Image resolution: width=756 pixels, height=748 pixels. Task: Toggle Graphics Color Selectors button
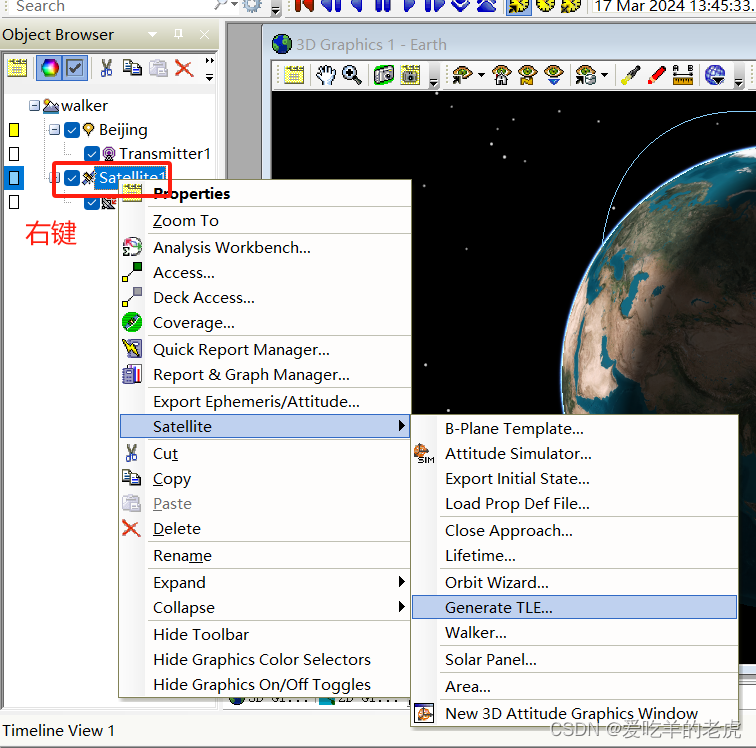point(50,68)
